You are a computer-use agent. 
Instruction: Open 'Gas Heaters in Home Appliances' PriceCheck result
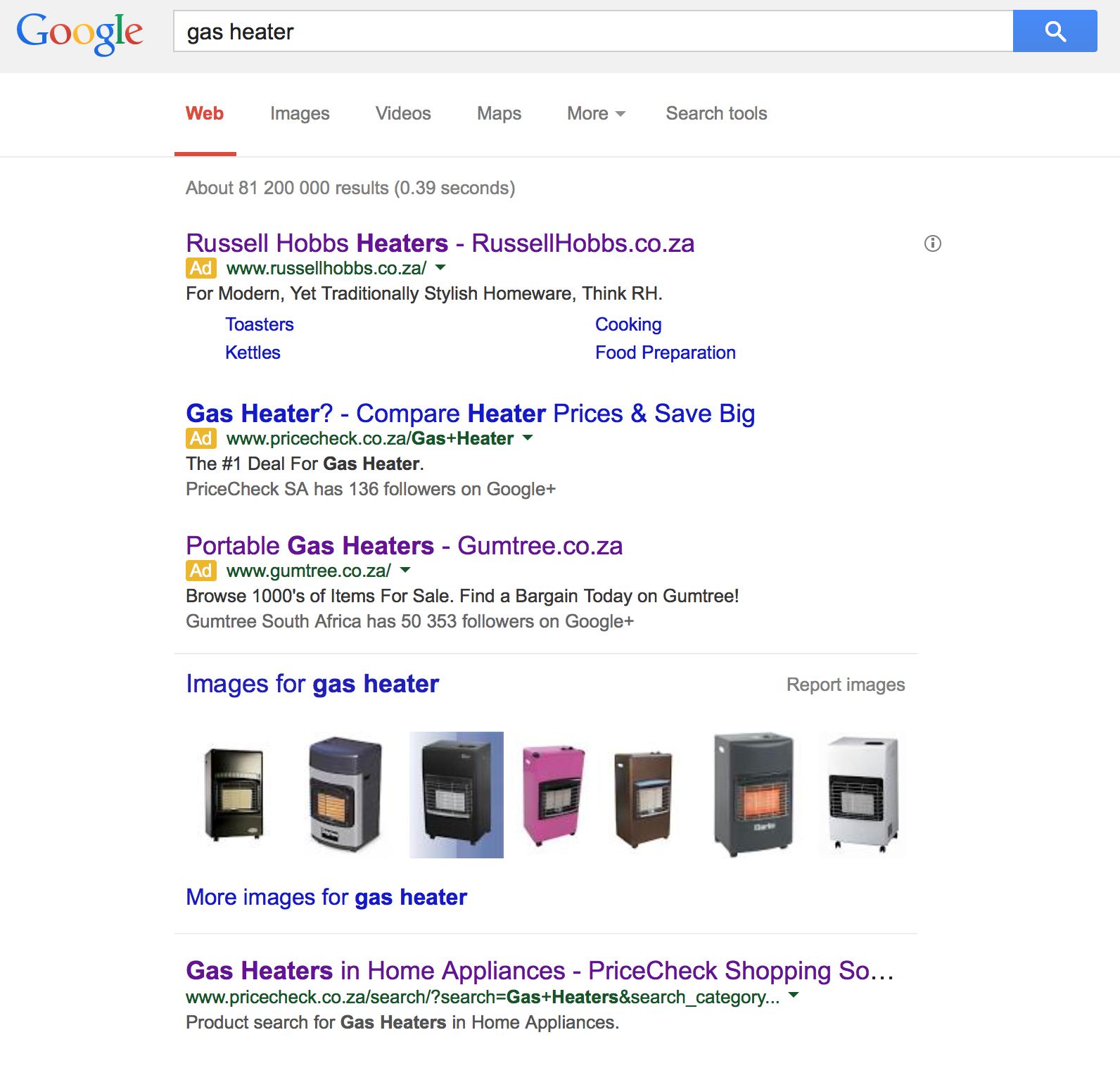point(540,970)
